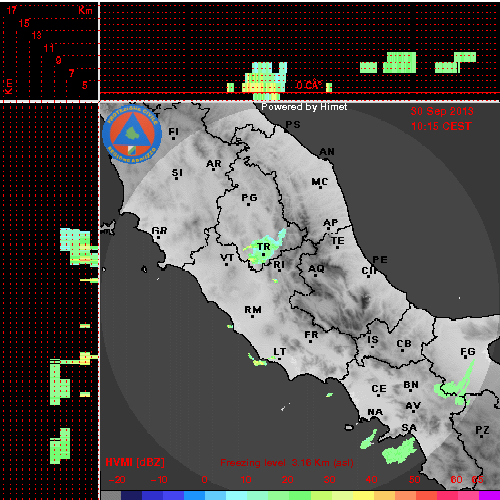Click the GR city label
The width and height of the screenshot is (500, 500).
coord(159,230)
